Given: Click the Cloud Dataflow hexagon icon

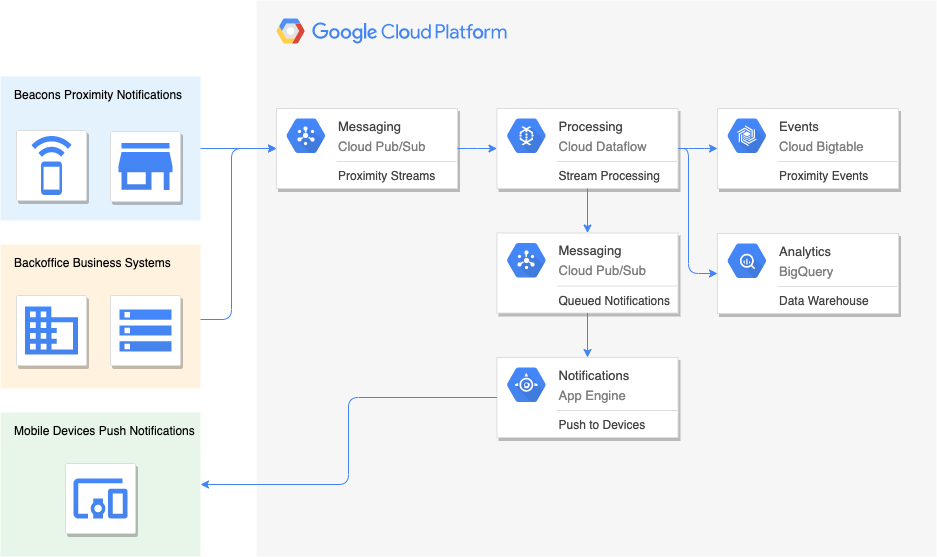Looking at the screenshot, I should point(526,136).
